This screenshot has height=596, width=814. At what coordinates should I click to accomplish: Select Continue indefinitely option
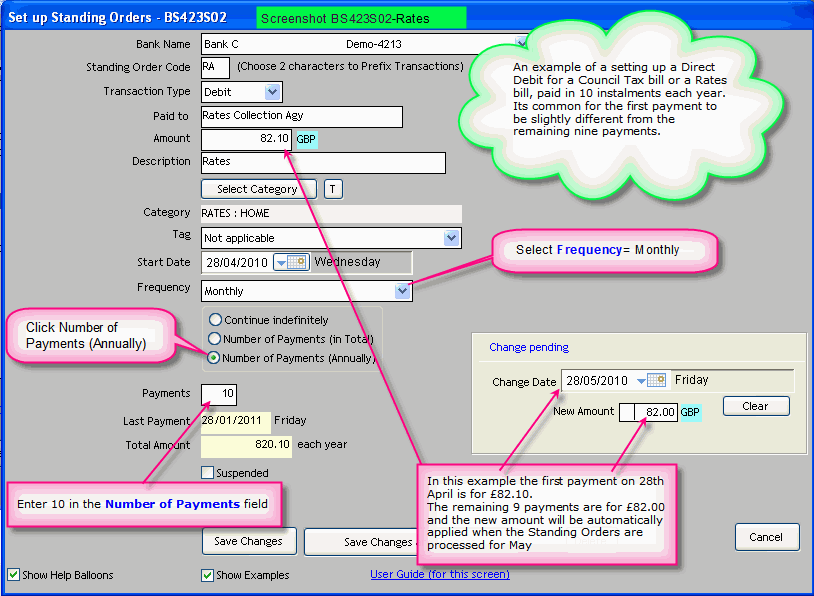[215, 320]
